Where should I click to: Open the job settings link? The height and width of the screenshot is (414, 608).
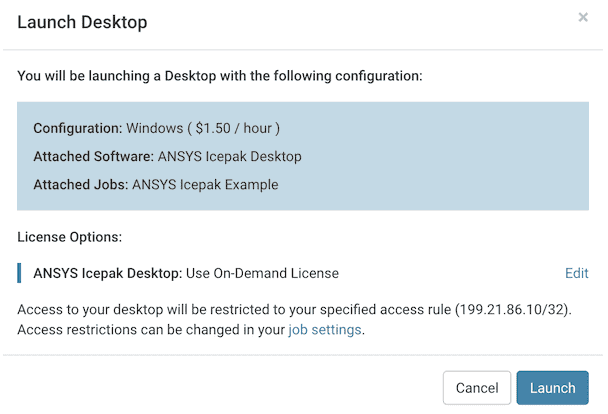point(325,330)
